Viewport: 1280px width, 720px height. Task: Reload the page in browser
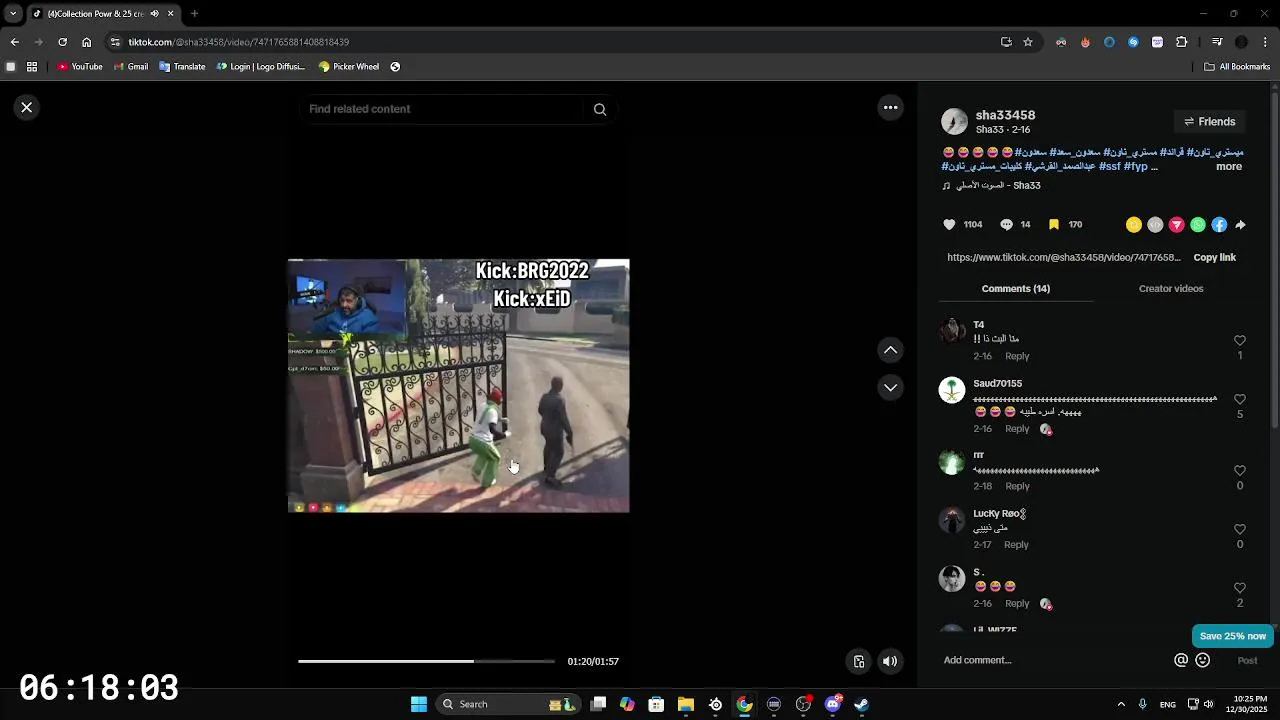coord(62,42)
